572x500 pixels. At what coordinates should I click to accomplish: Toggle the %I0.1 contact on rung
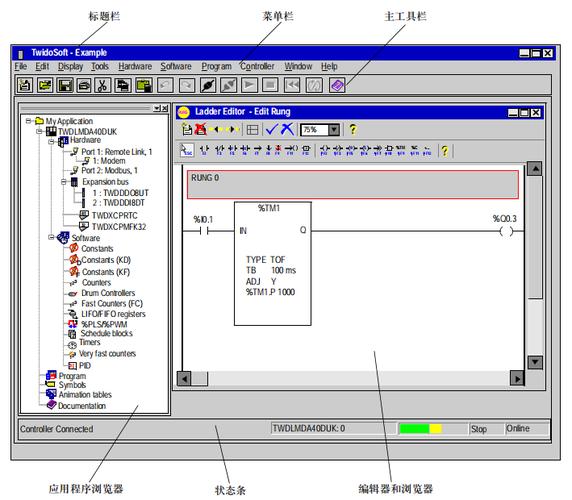[204, 230]
